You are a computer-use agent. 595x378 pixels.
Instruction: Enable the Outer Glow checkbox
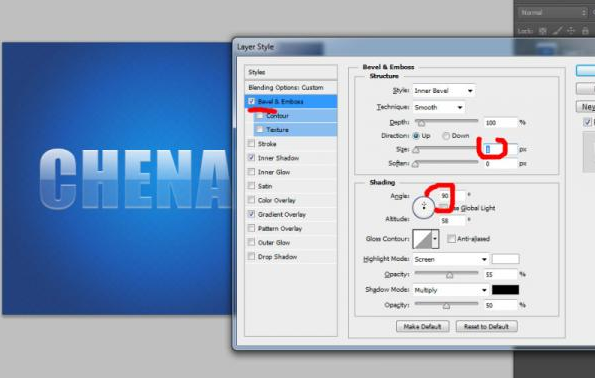point(251,242)
